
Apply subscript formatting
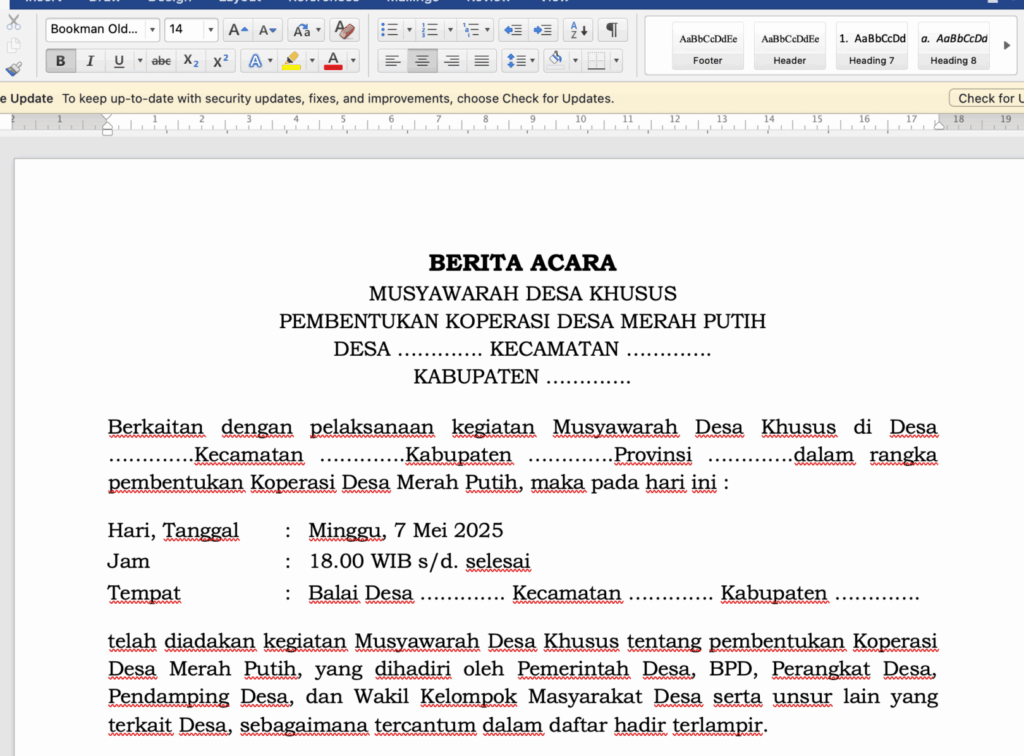pyautogui.click(x=191, y=61)
